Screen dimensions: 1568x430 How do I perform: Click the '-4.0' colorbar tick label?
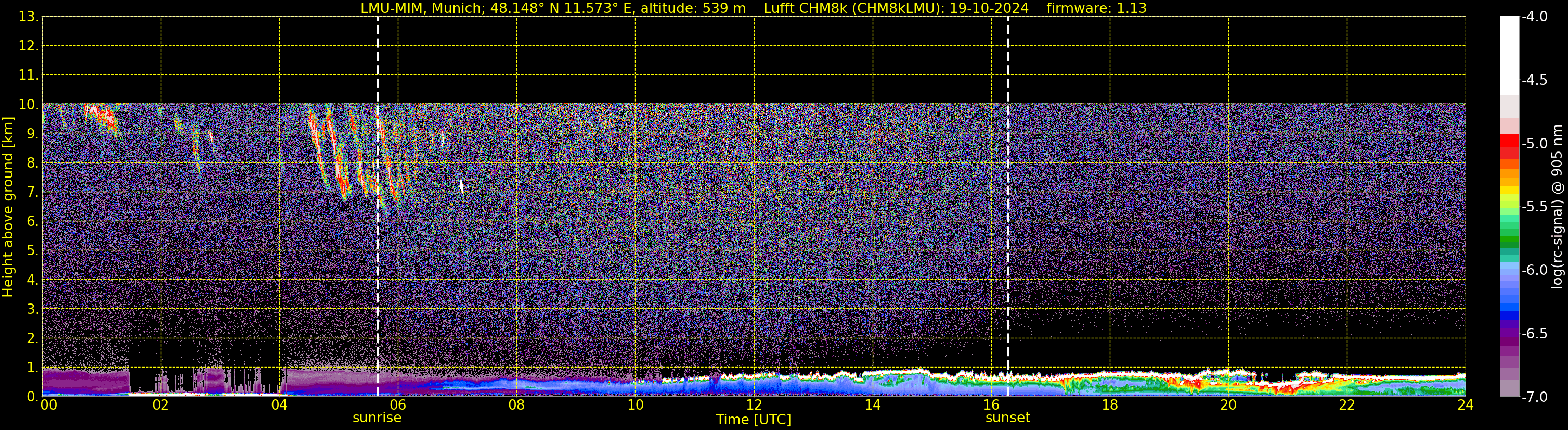point(1534,17)
